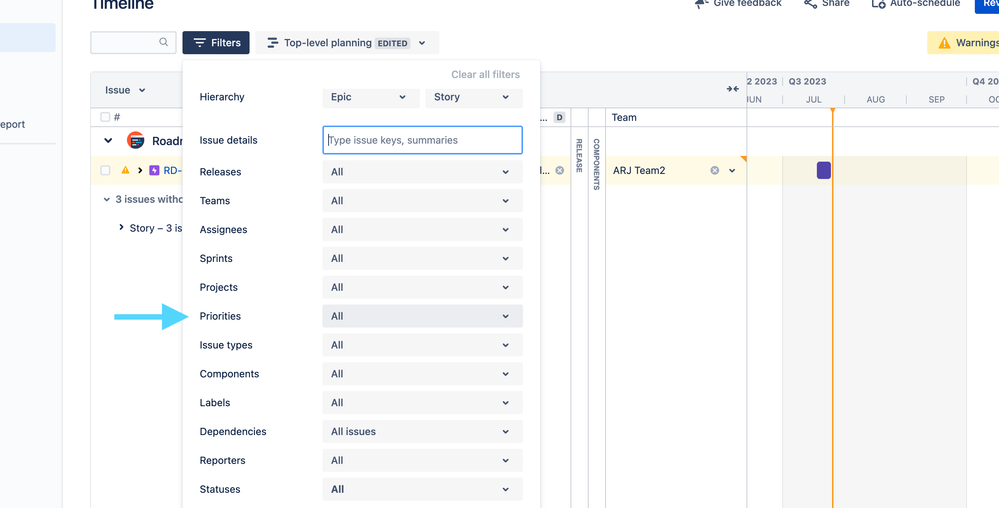This screenshot has height=508, width=999.
Task: Collapse the 3 issues without parent group
Action: pyautogui.click(x=106, y=200)
